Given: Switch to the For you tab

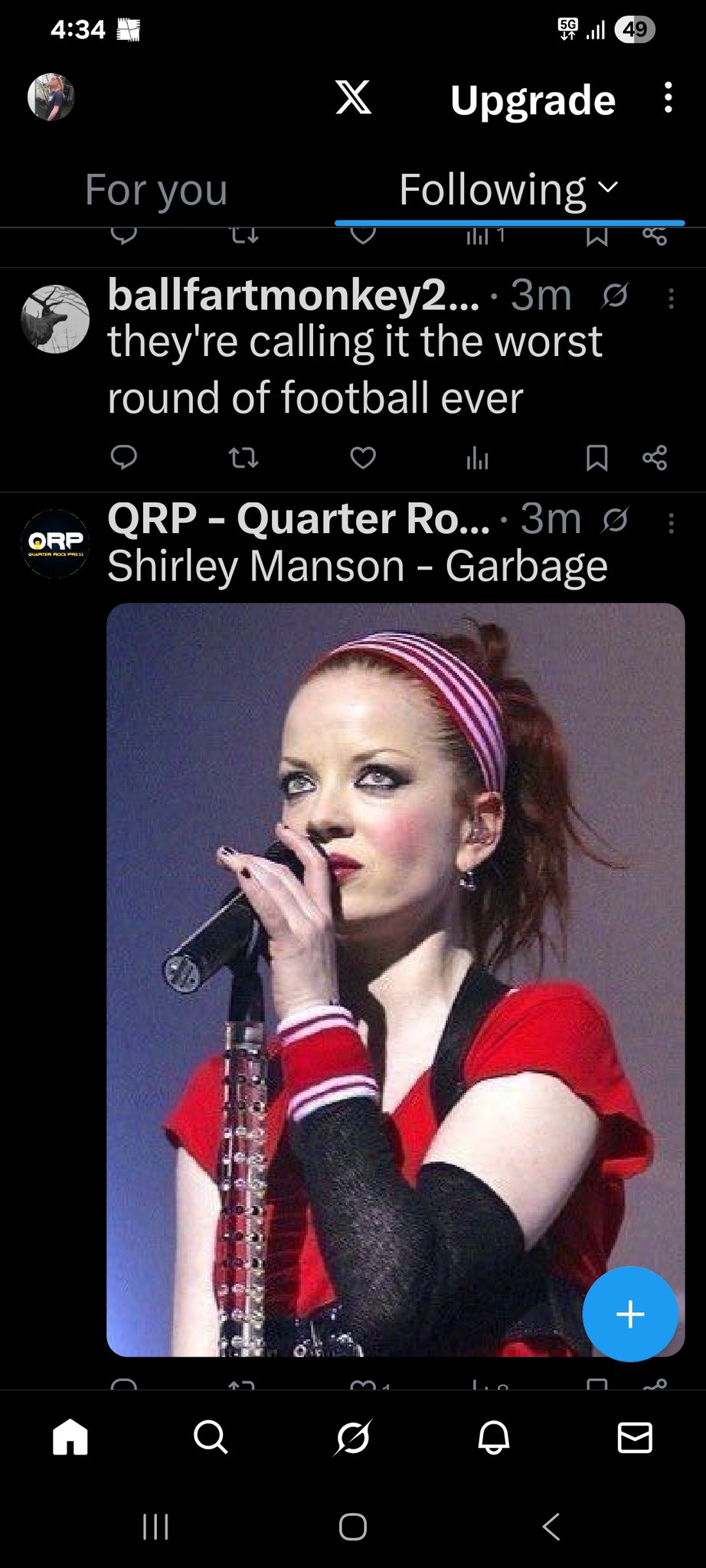Looking at the screenshot, I should pyautogui.click(x=156, y=190).
